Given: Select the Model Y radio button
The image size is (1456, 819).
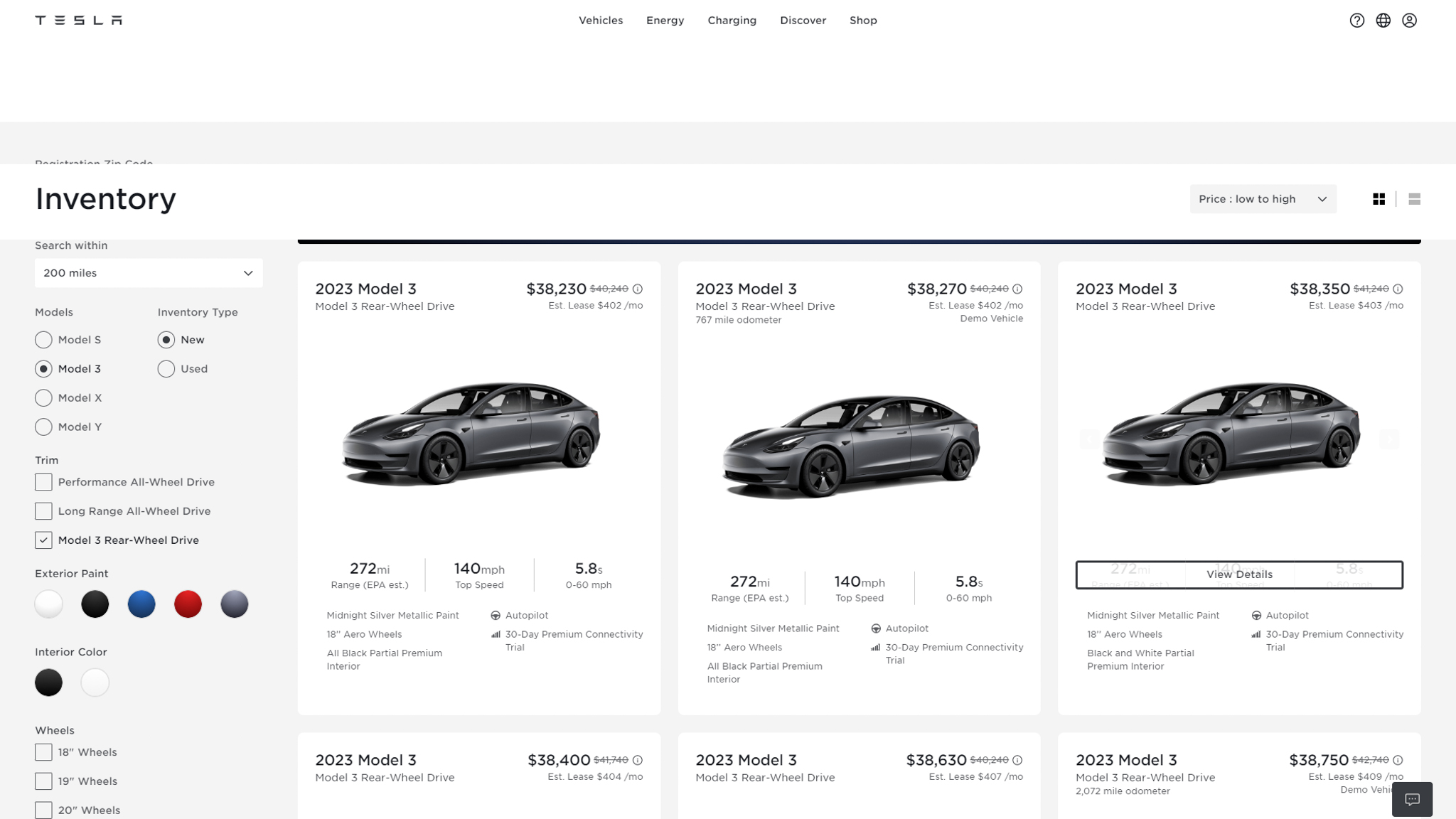Looking at the screenshot, I should [43, 427].
